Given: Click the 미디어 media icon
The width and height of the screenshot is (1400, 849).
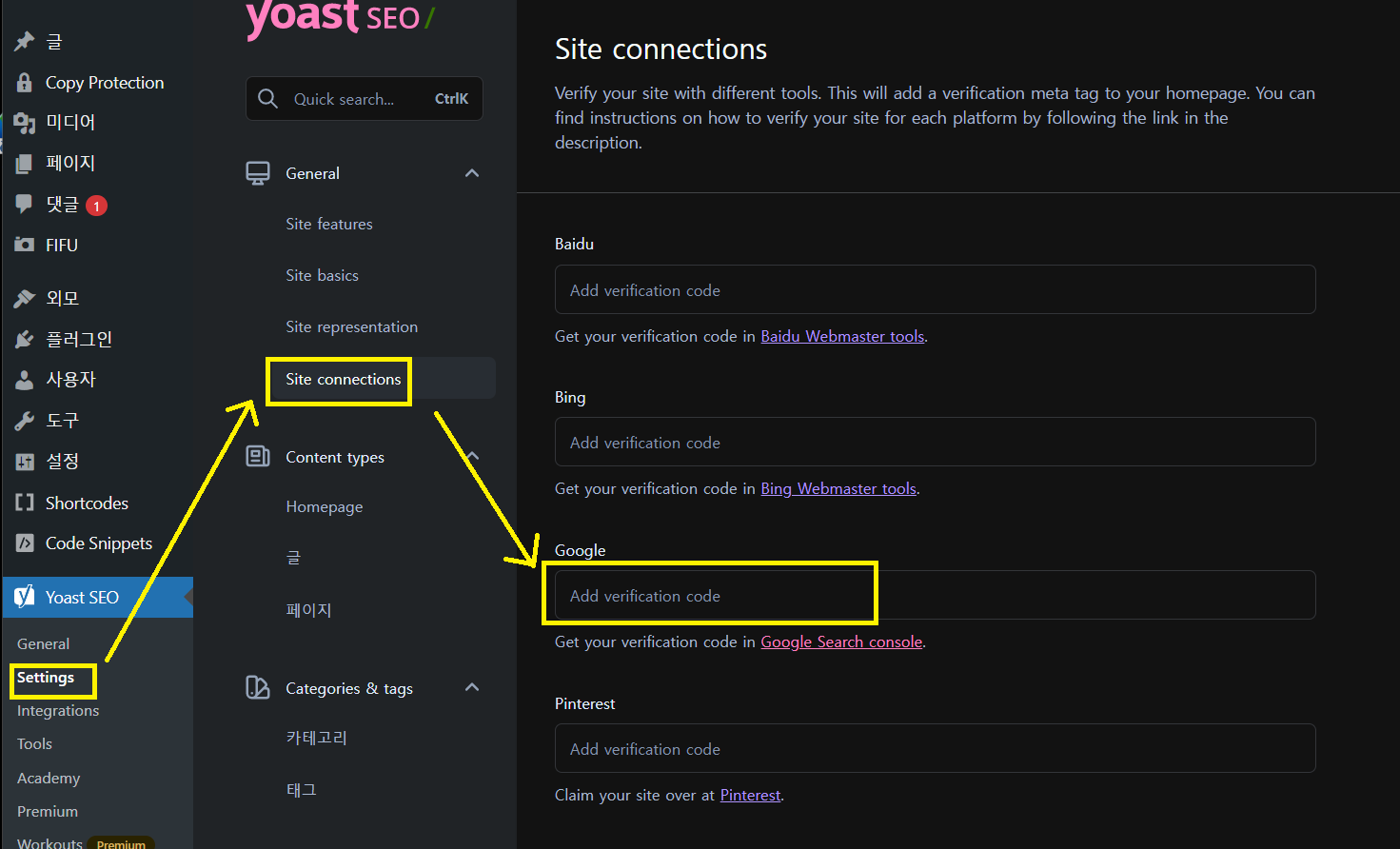Looking at the screenshot, I should tap(25, 123).
